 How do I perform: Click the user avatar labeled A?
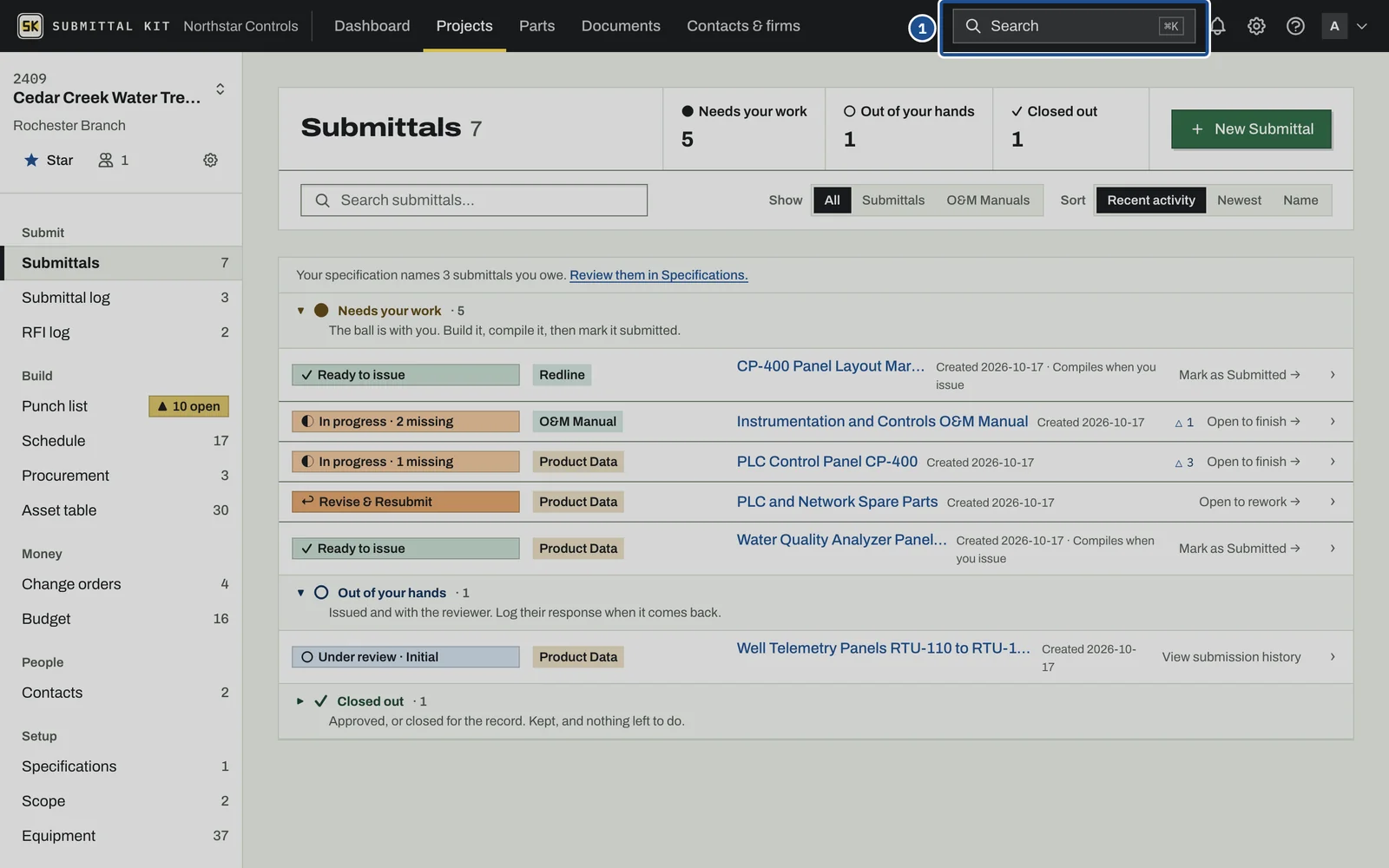click(x=1334, y=26)
